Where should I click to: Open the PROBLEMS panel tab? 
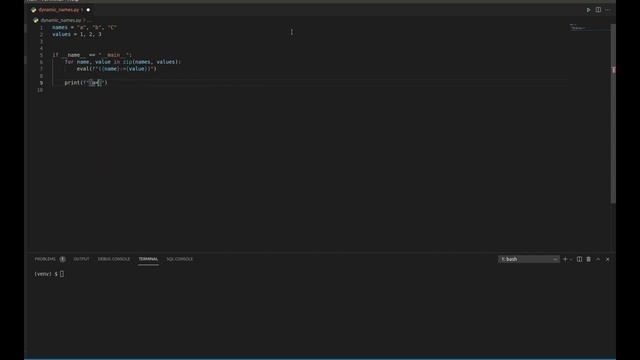[45, 259]
